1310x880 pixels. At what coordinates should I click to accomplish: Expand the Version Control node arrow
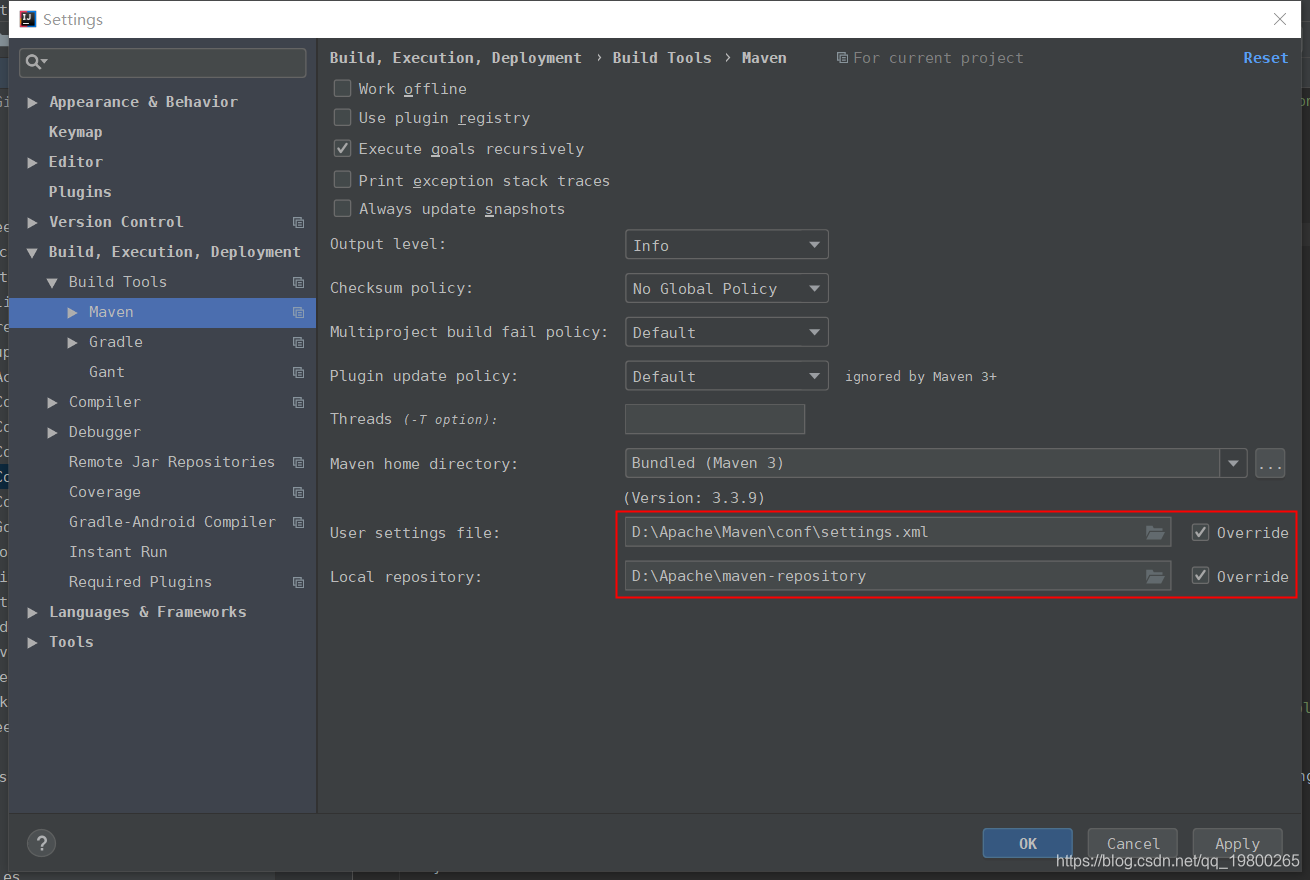point(33,222)
